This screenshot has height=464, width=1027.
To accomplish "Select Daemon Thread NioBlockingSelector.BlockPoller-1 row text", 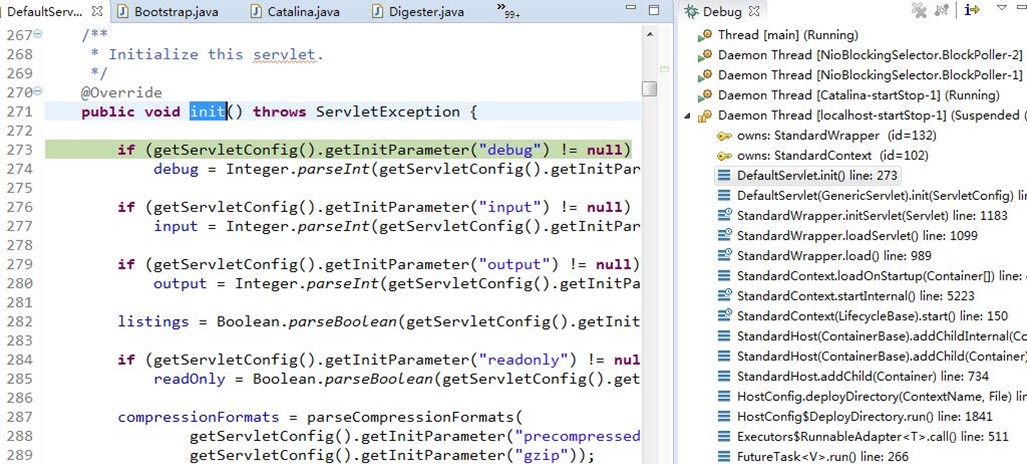I will point(870,75).
